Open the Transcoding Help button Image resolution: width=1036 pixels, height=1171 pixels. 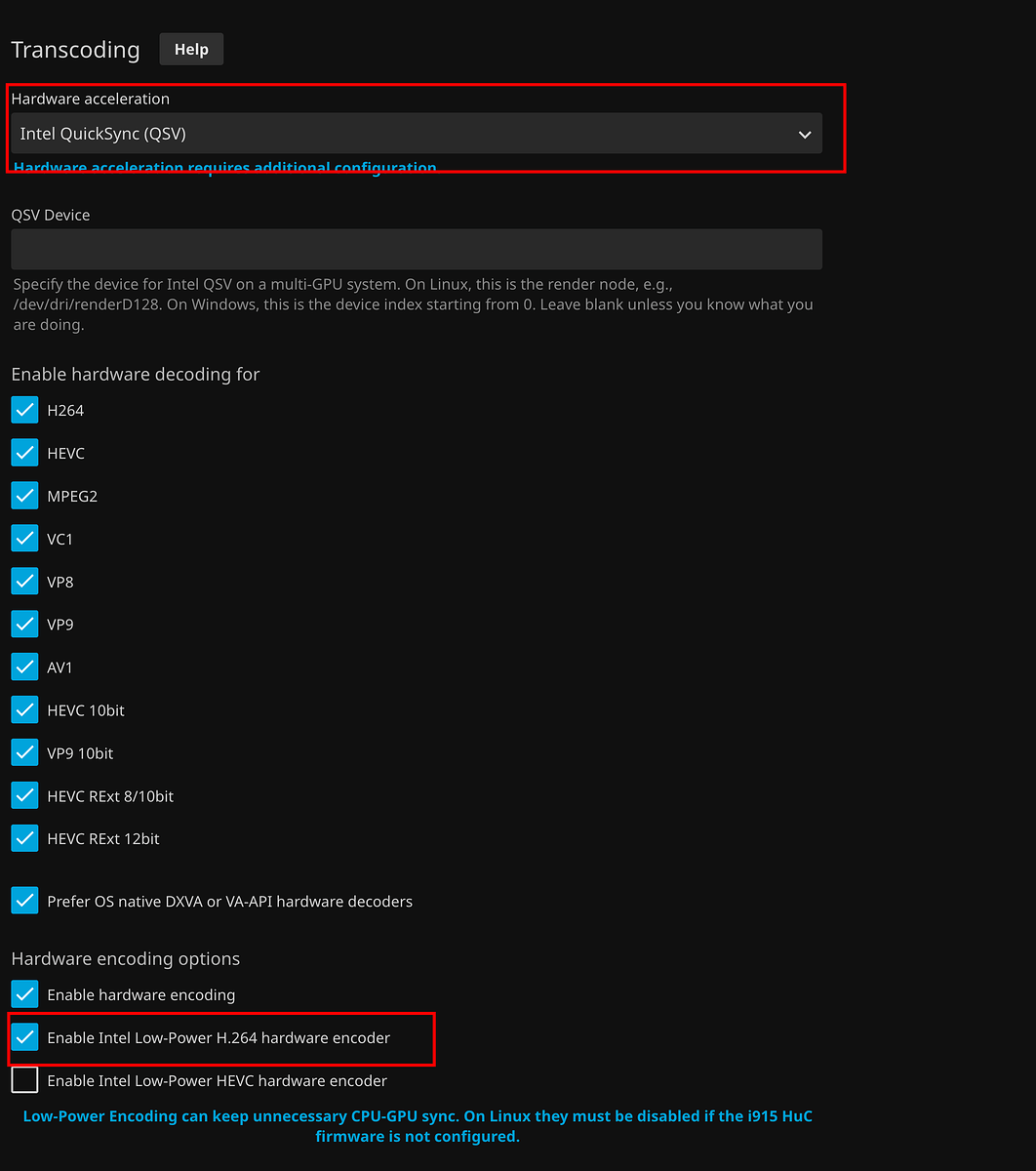(191, 49)
